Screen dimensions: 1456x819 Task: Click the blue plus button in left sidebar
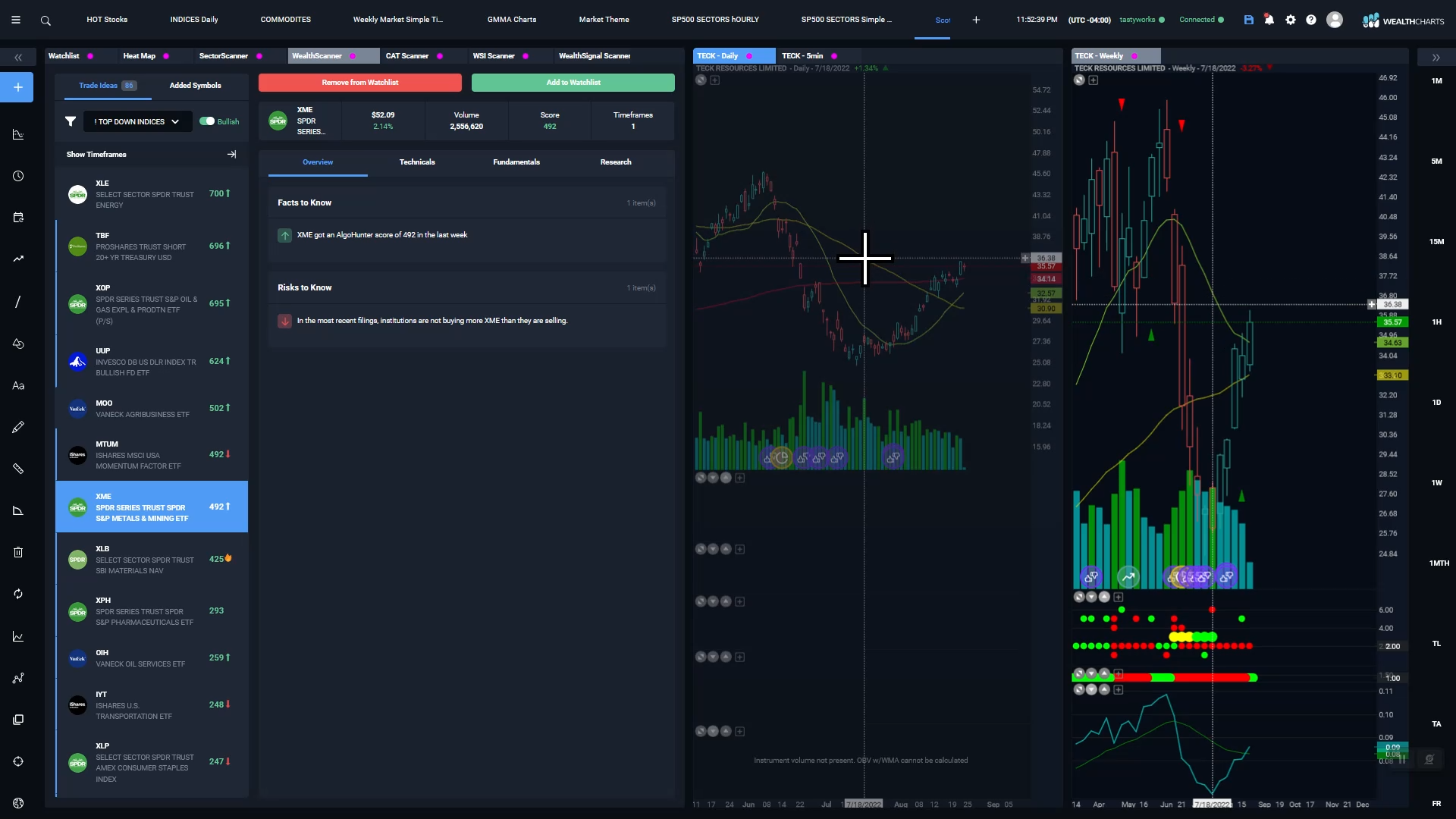click(18, 87)
